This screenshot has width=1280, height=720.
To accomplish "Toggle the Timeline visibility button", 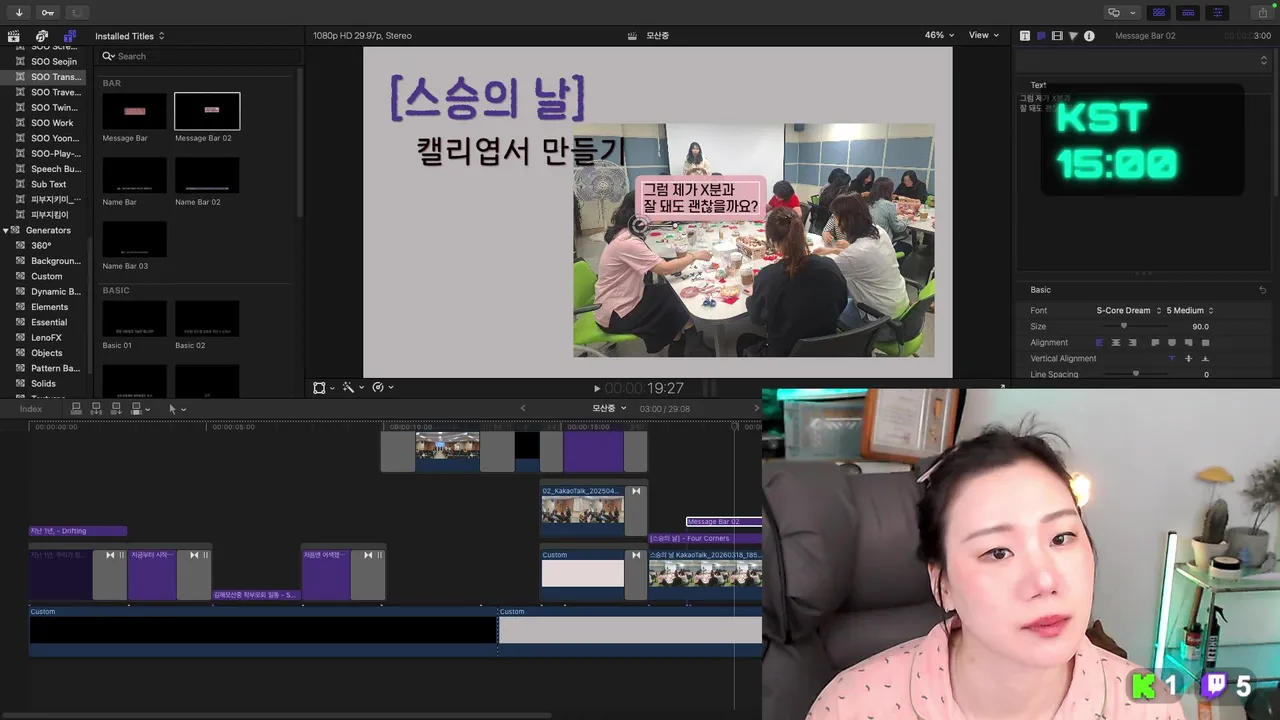I will (1188, 12).
